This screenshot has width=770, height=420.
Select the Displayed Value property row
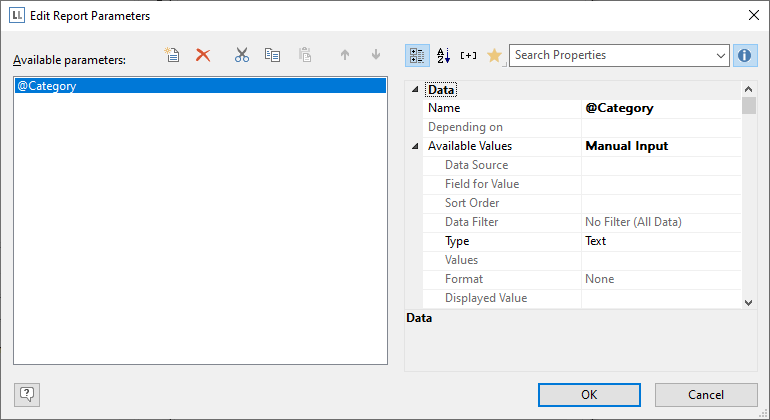pos(582,298)
